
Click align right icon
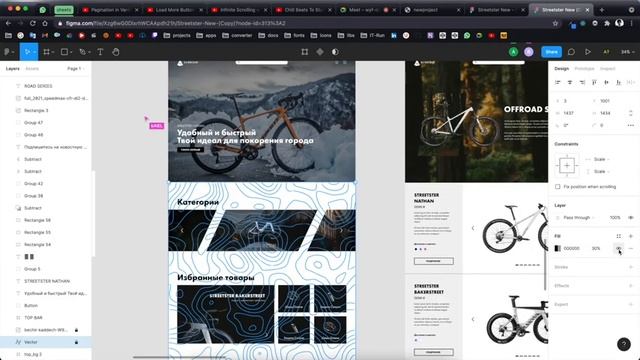[x=582, y=82]
